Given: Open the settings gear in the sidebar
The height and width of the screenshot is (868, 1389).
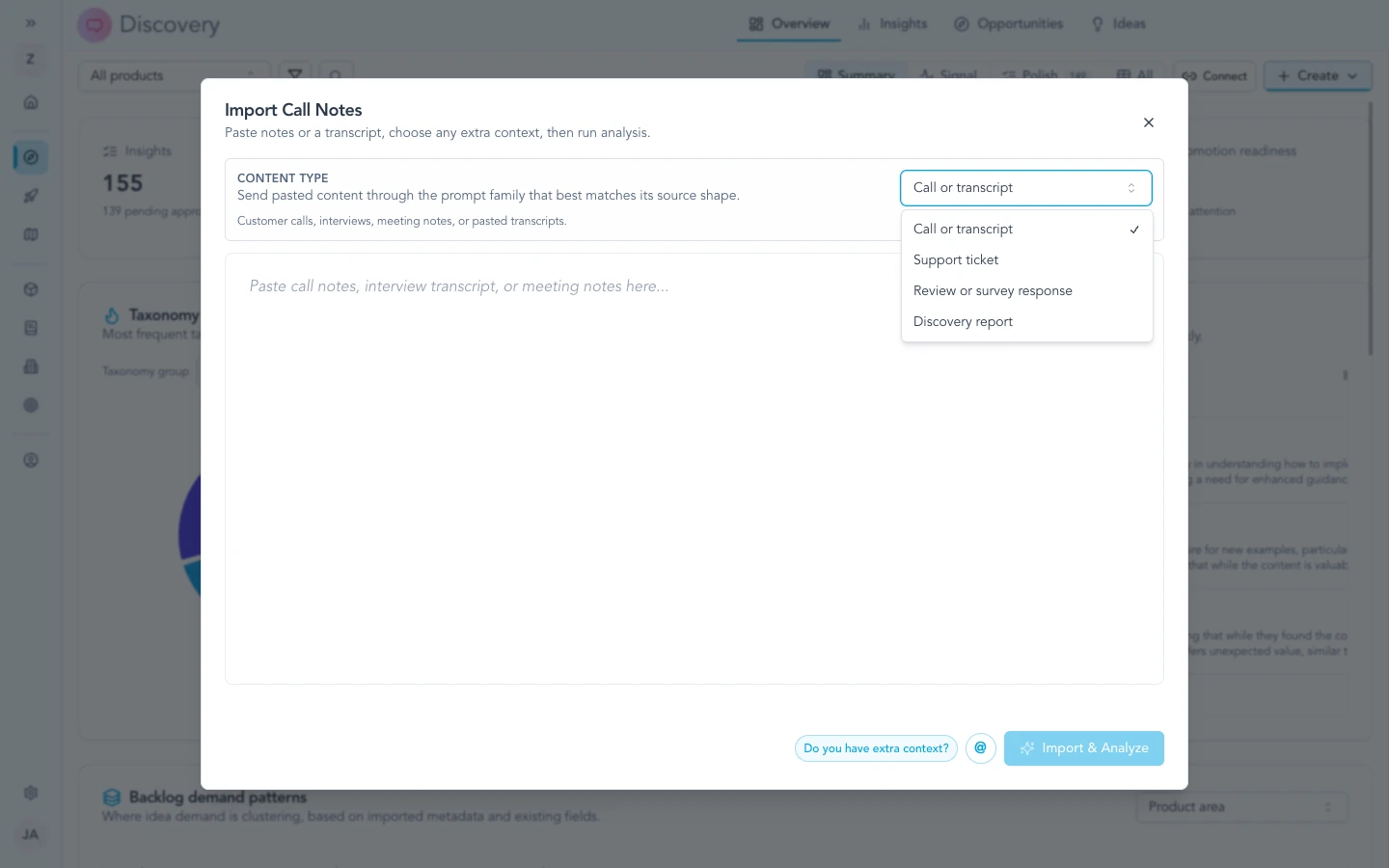Looking at the screenshot, I should point(31,793).
